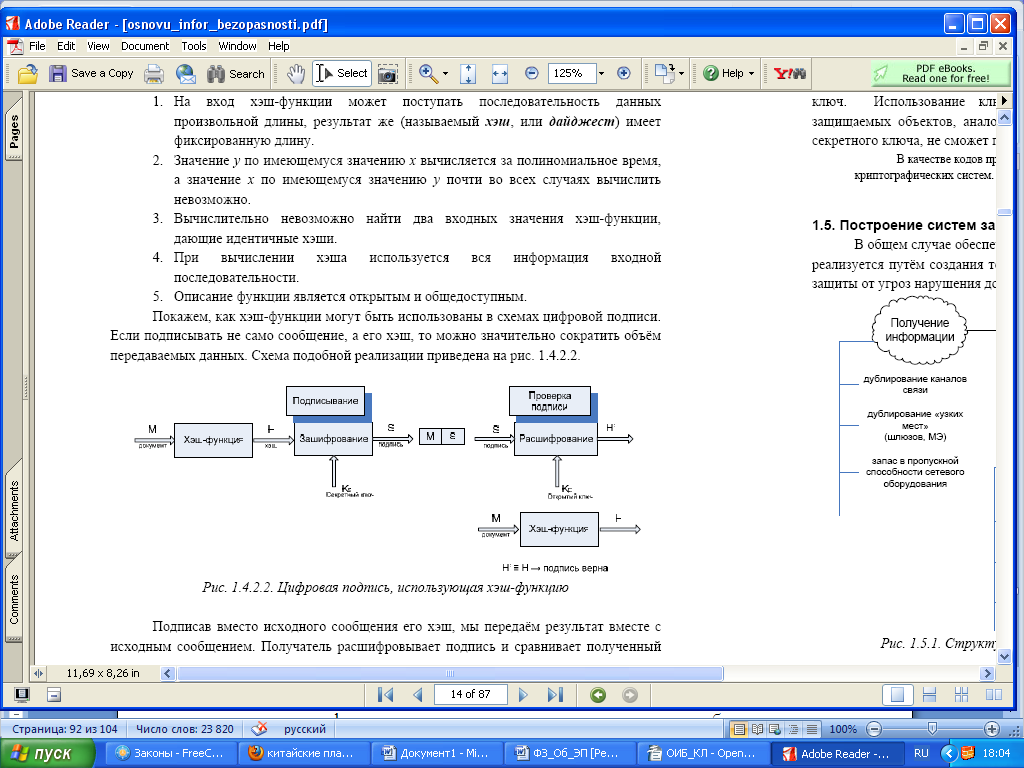Open the Edit menu
Viewport: 1024px width, 768px height.
click(66, 46)
